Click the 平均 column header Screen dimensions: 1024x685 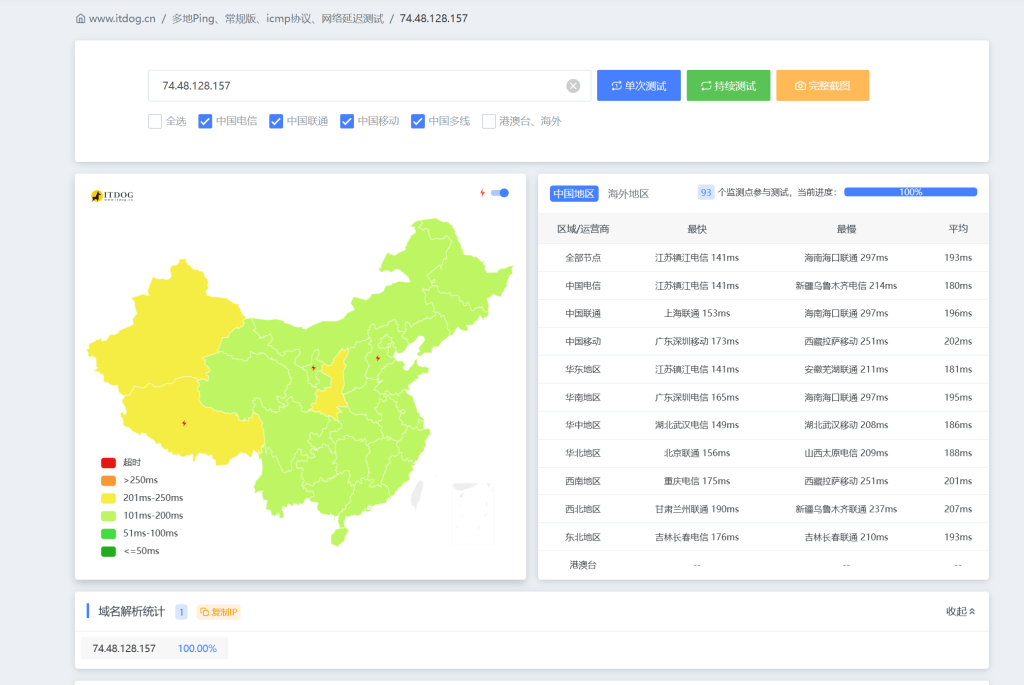pyautogui.click(x=958, y=229)
